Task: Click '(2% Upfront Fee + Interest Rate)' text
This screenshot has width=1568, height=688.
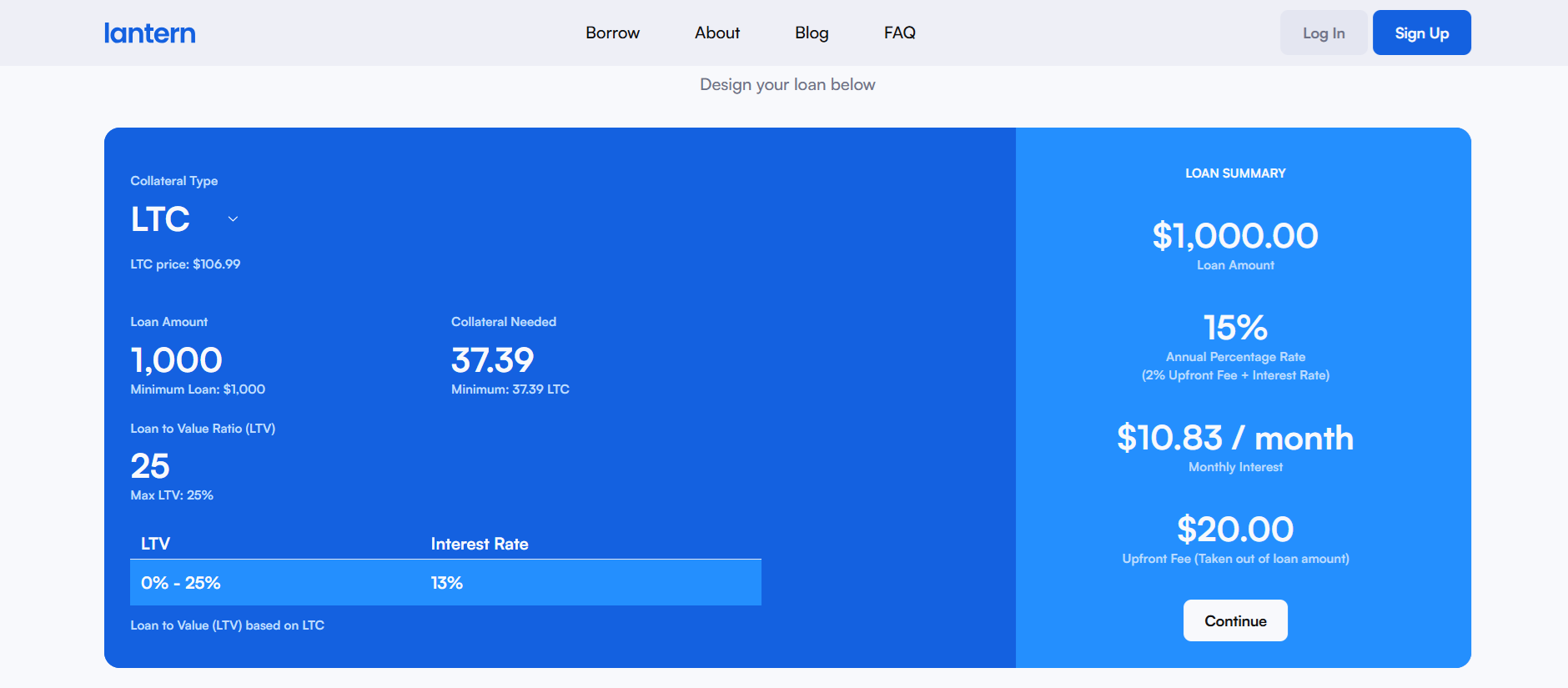Action: pos(1235,375)
